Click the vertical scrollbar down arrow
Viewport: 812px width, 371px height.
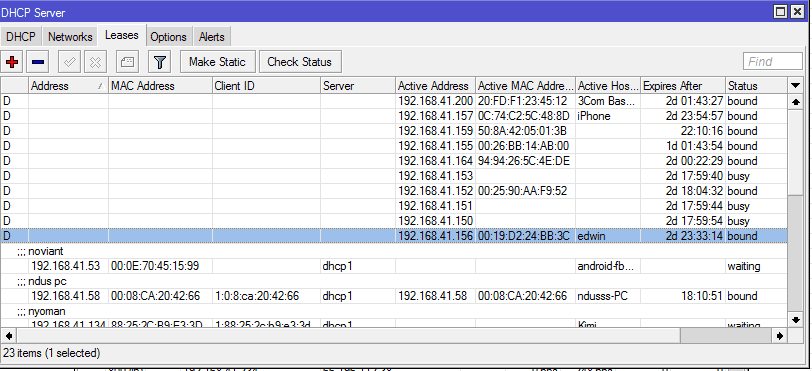click(796, 319)
